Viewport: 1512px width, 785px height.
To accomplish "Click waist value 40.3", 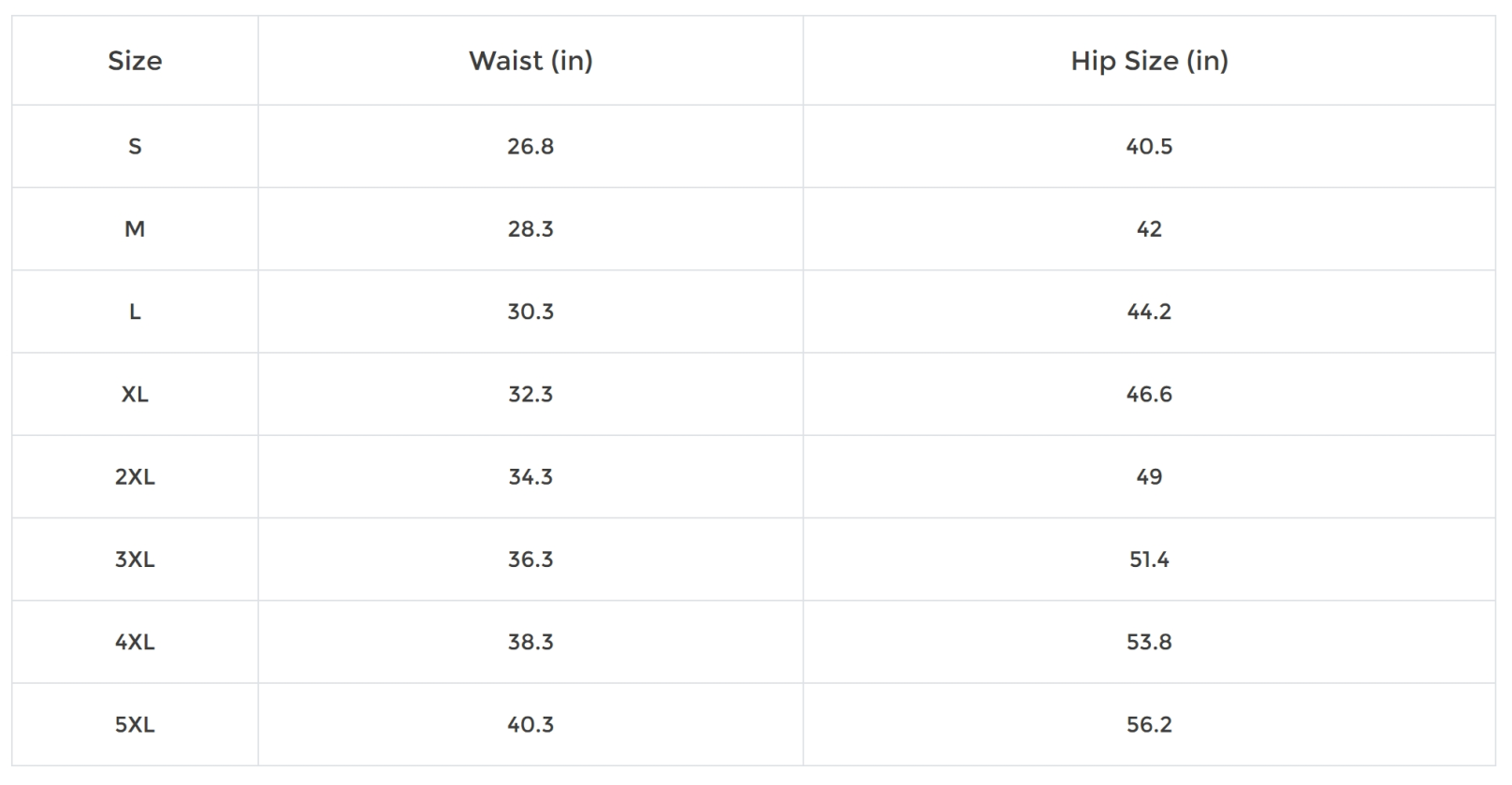I will 531,724.
